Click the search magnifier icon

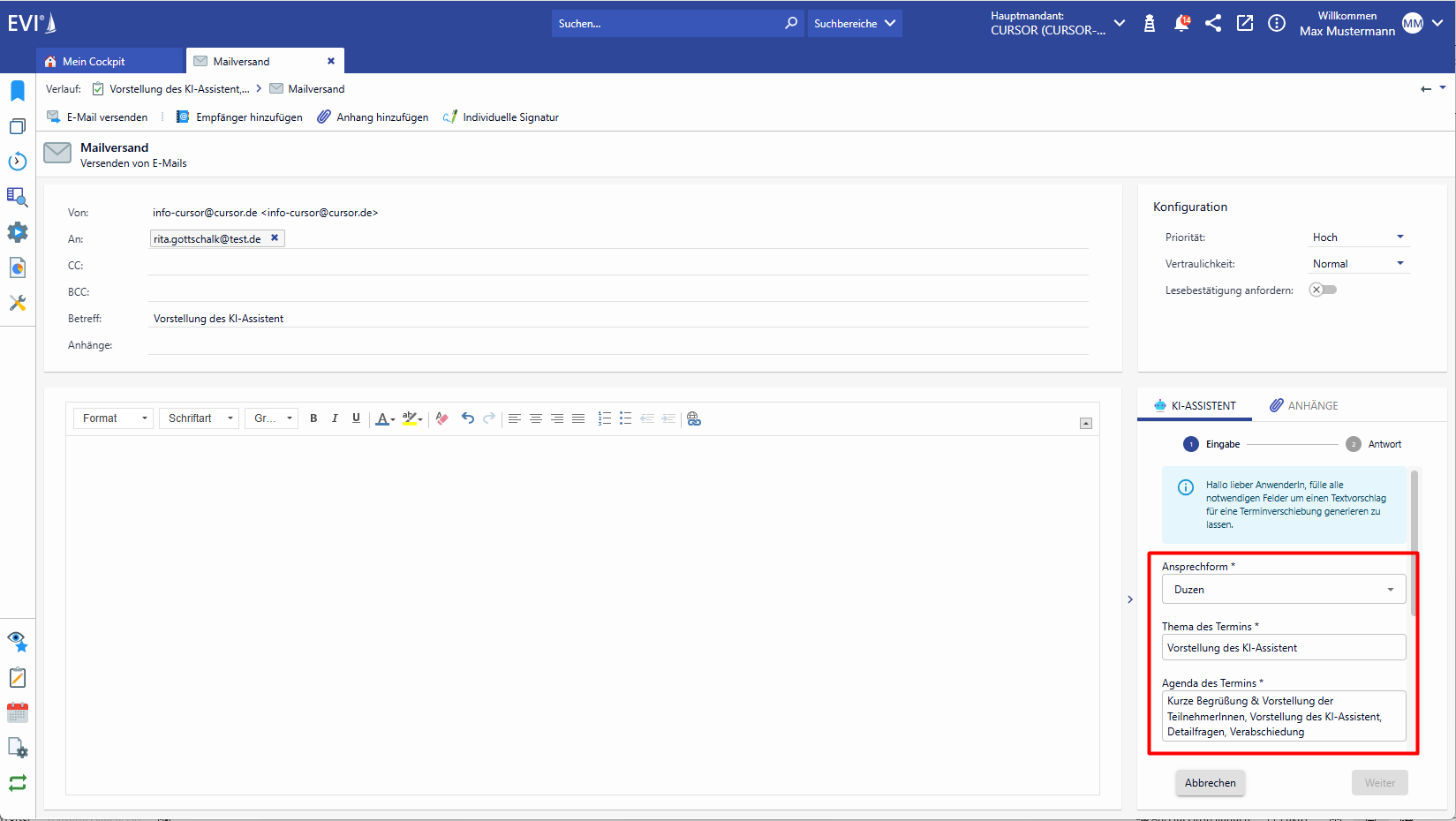pos(791,24)
